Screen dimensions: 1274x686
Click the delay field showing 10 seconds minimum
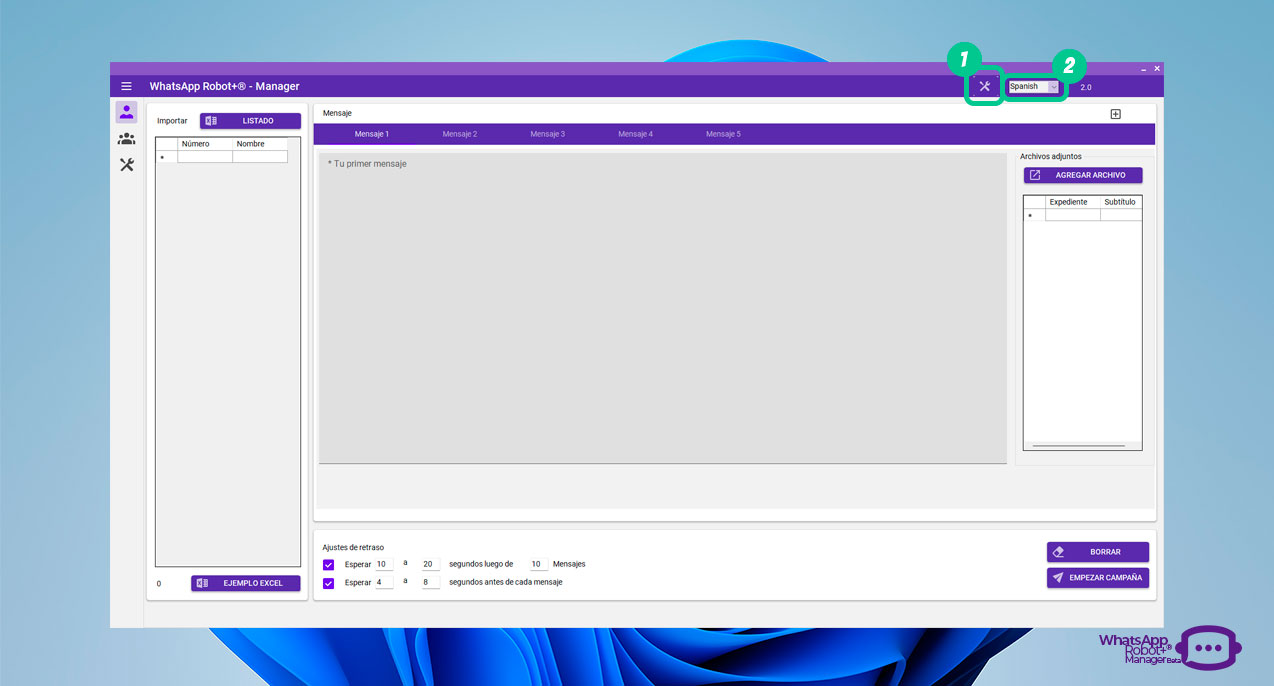pyautogui.click(x=384, y=564)
